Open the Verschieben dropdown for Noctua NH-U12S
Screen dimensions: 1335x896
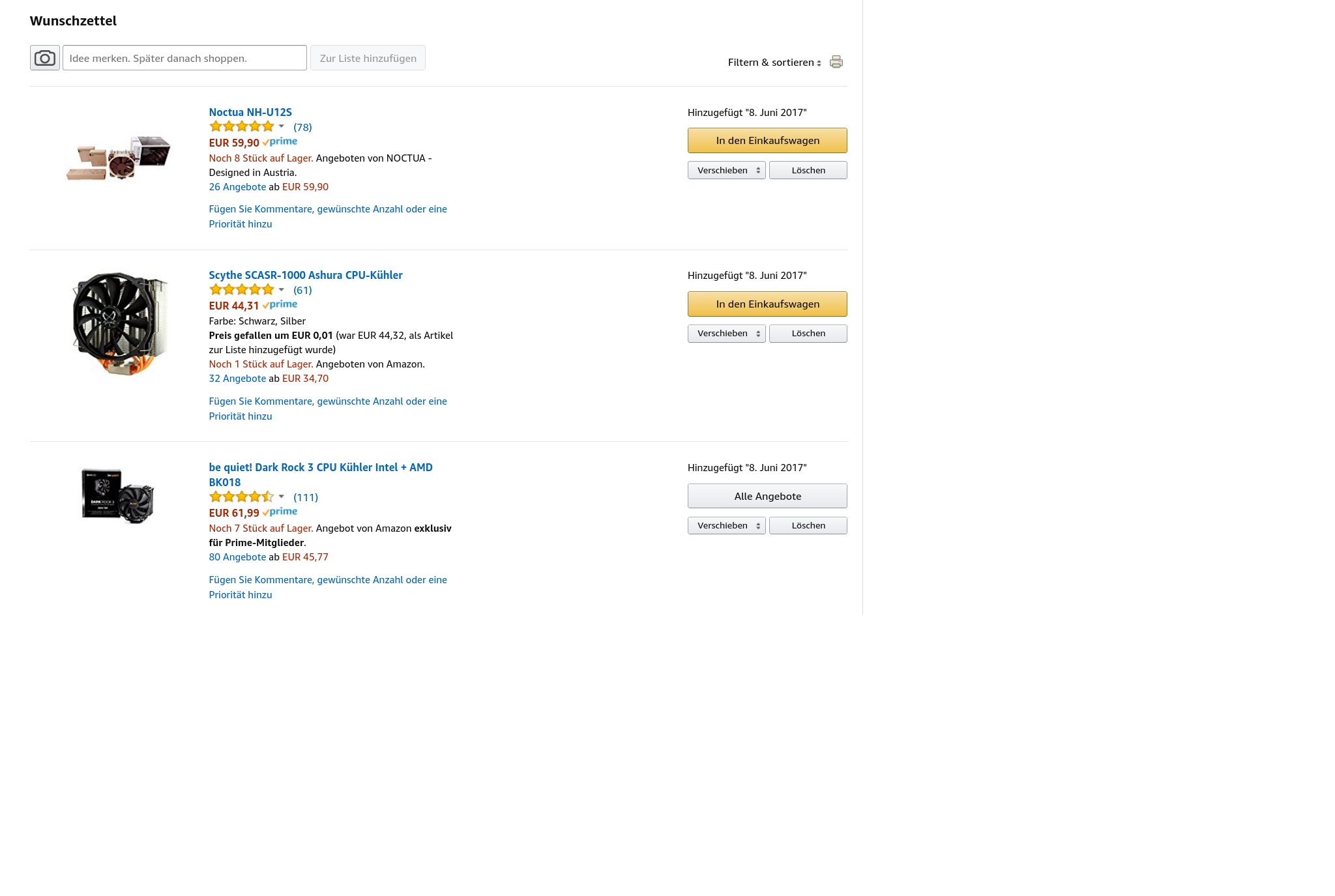tap(727, 170)
